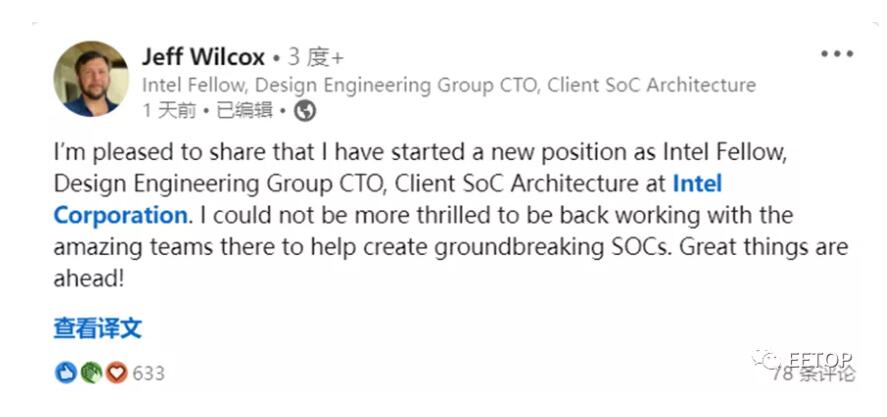Open the 633 reactions count
Image resolution: width=887 pixels, height=417 pixels.
148,373
